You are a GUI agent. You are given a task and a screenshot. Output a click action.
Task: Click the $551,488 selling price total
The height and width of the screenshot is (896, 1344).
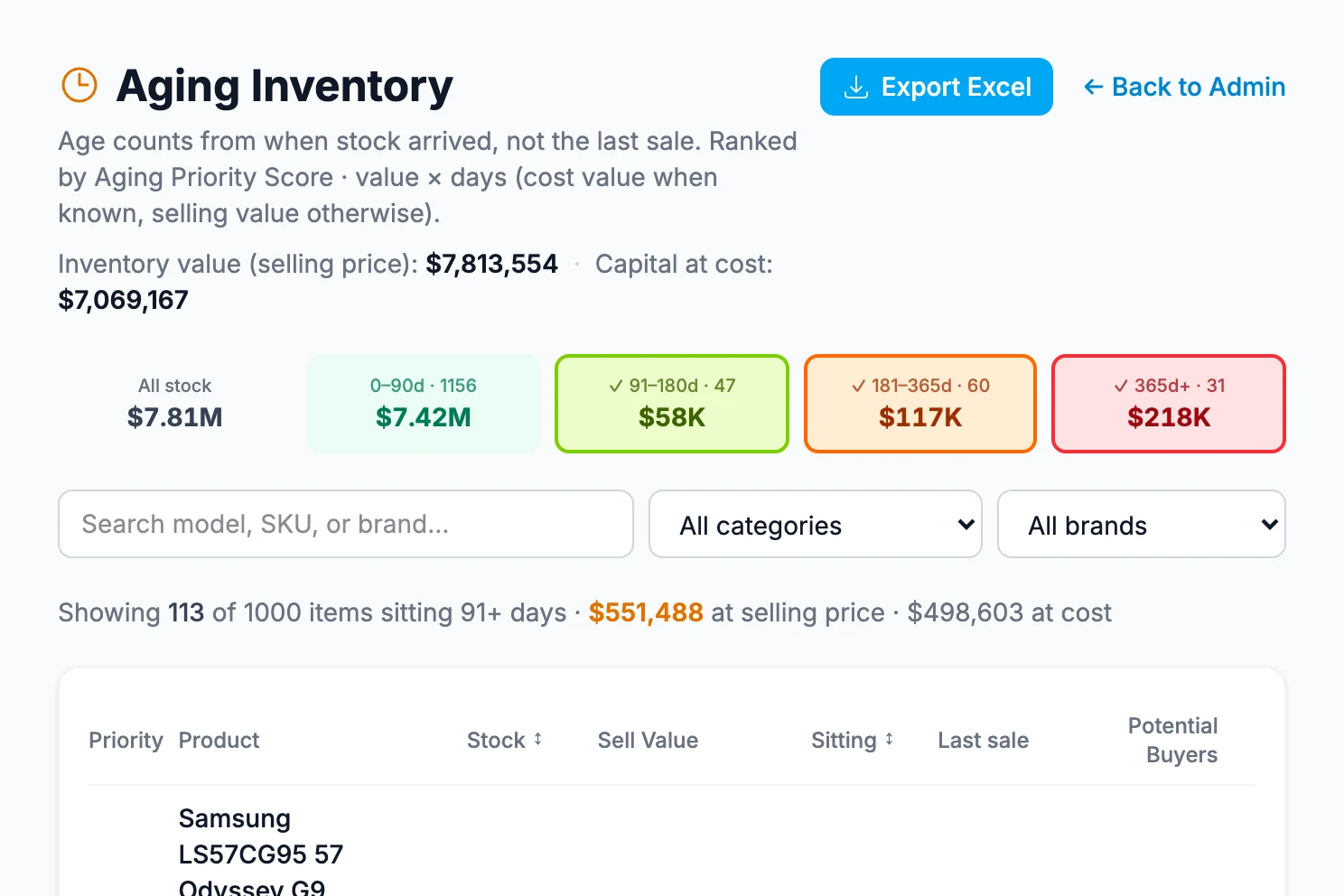click(x=646, y=612)
